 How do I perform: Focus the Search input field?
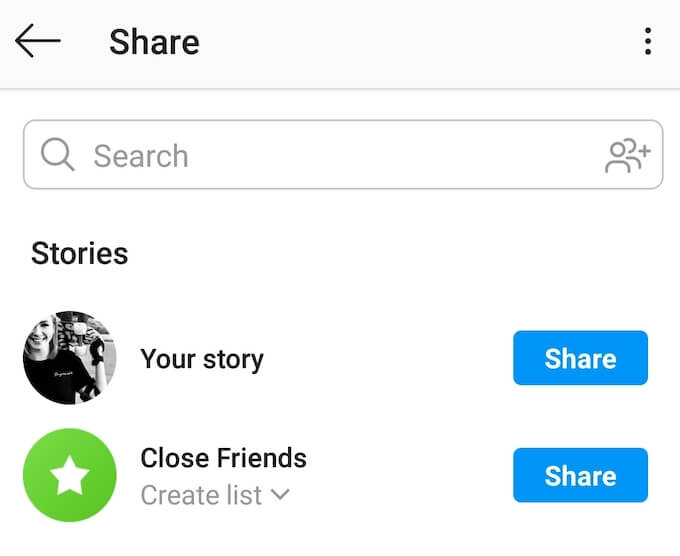click(343, 154)
